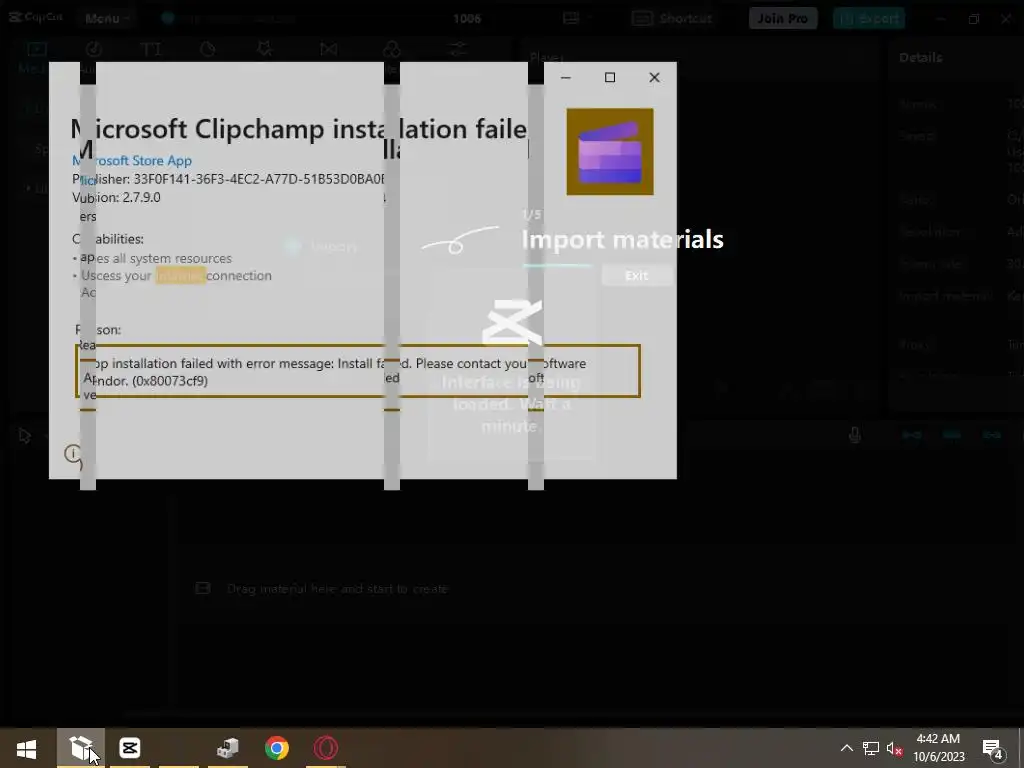1024x768 pixels.
Task: Click the layout icon in CapCut title bar
Action: coord(571,18)
